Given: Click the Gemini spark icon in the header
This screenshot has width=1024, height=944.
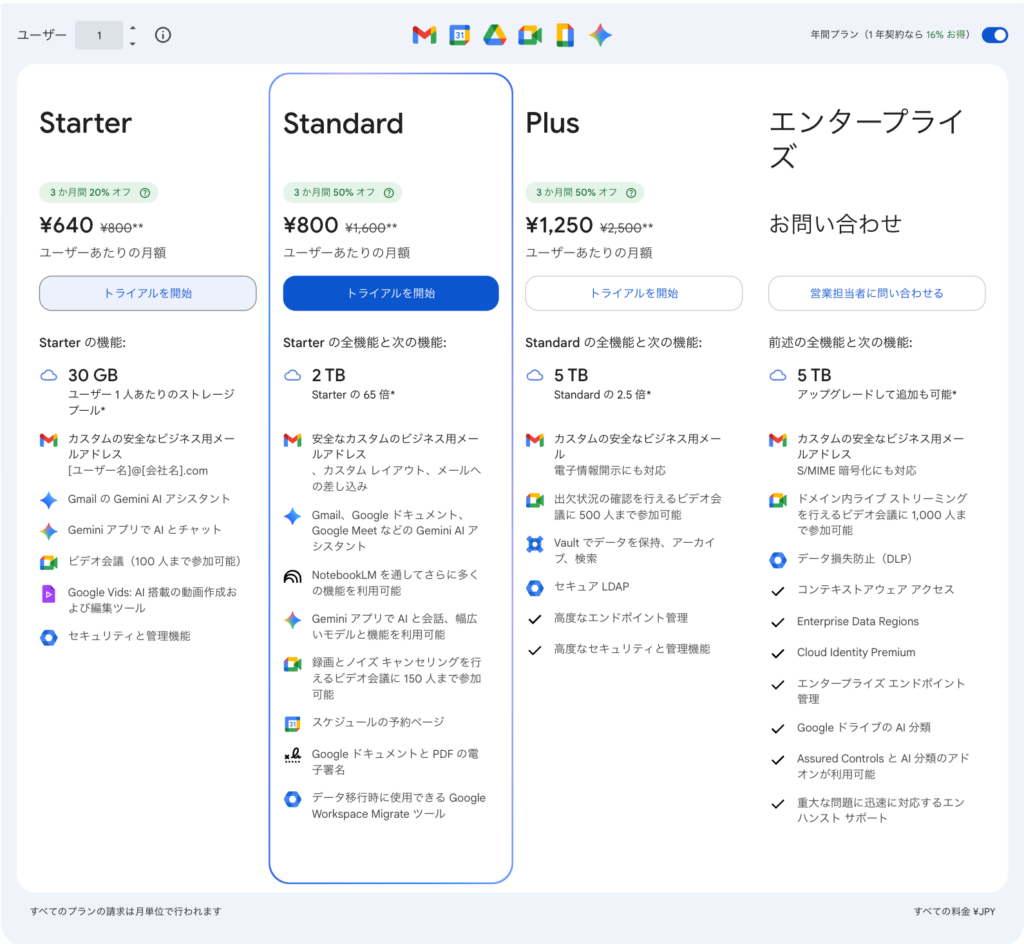Looking at the screenshot, I should tap(600, 35).
